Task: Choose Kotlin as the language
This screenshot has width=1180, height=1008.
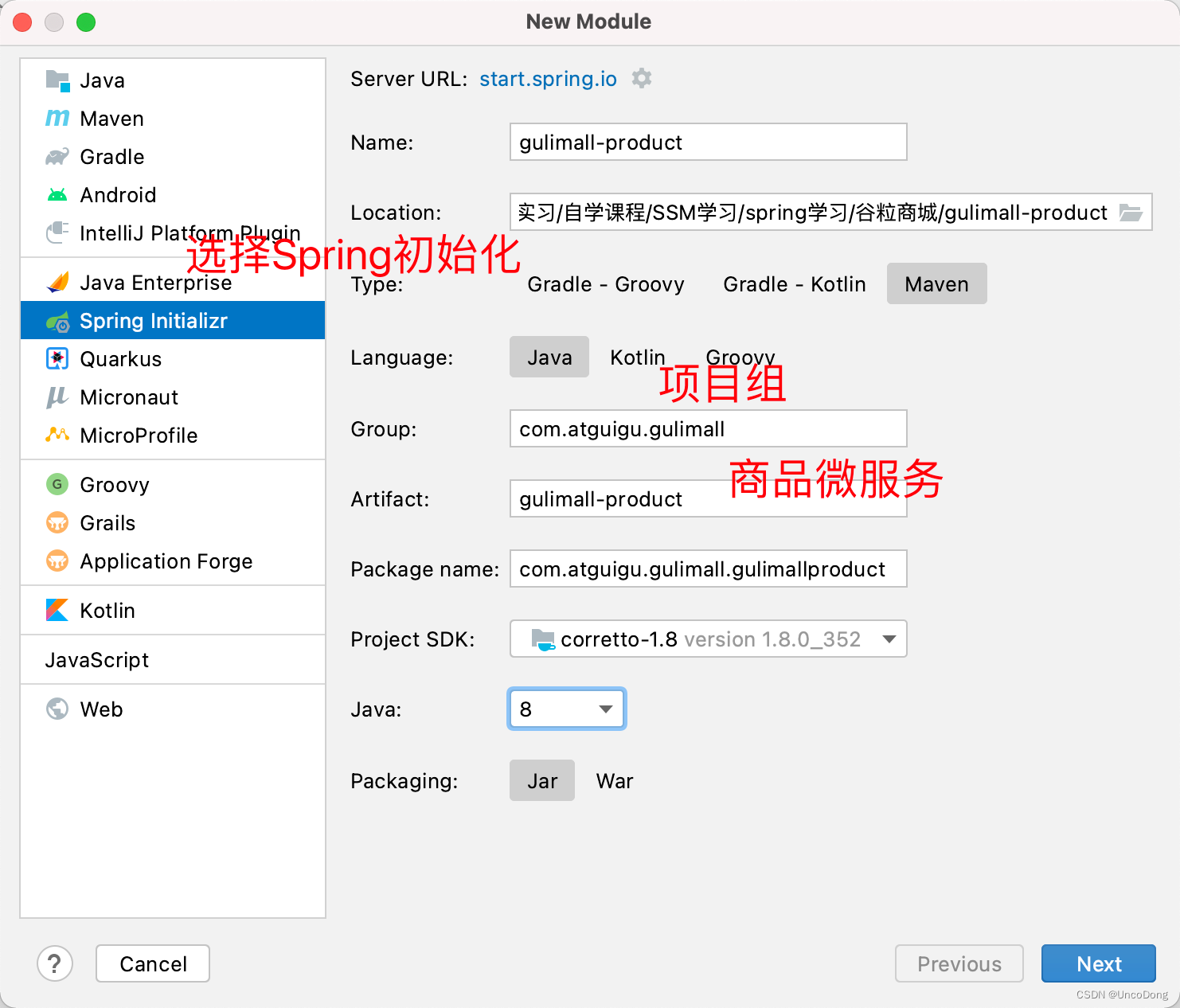Action: 638,357
